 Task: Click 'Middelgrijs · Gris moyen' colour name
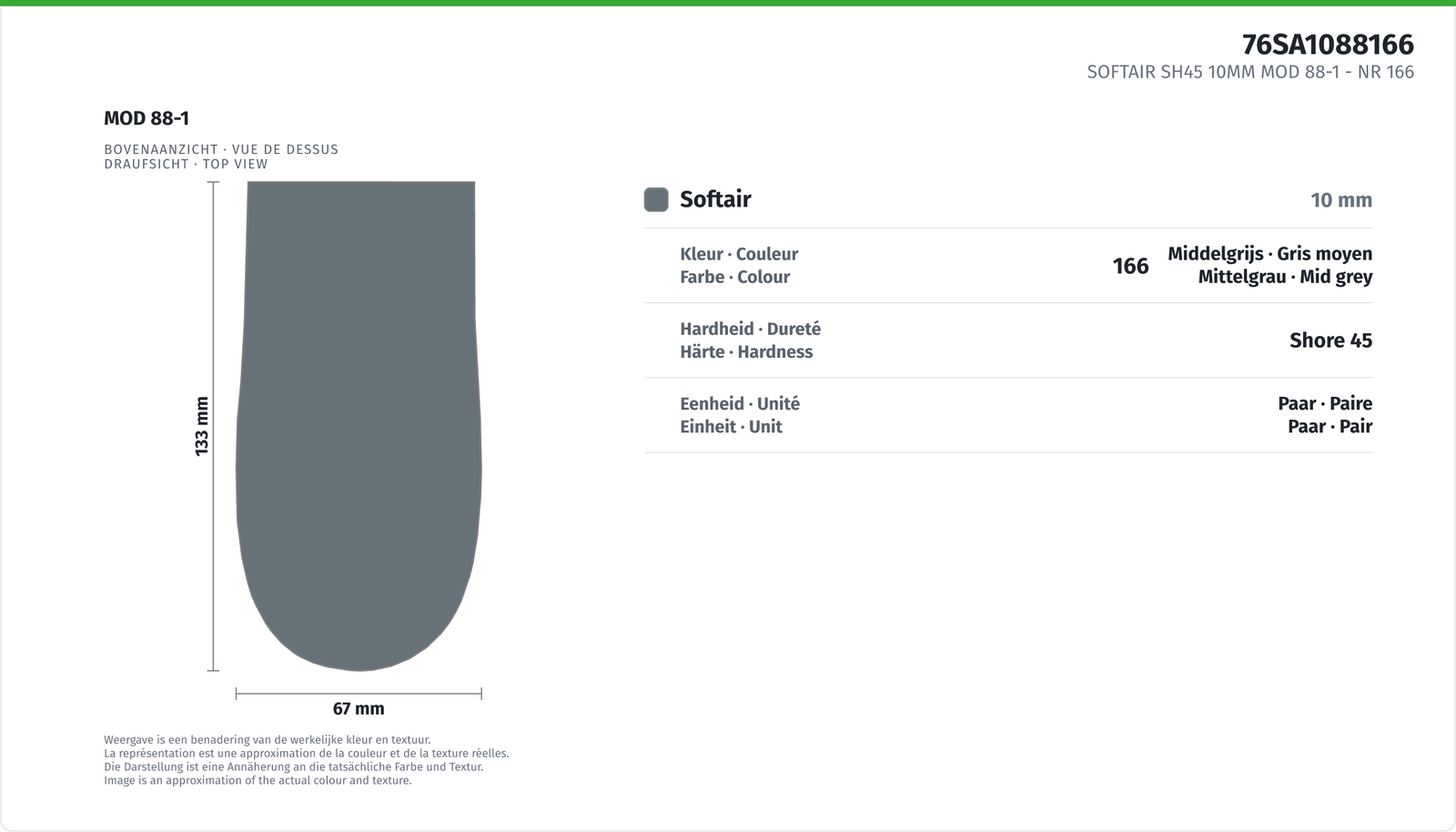[x=1269, y=254]
